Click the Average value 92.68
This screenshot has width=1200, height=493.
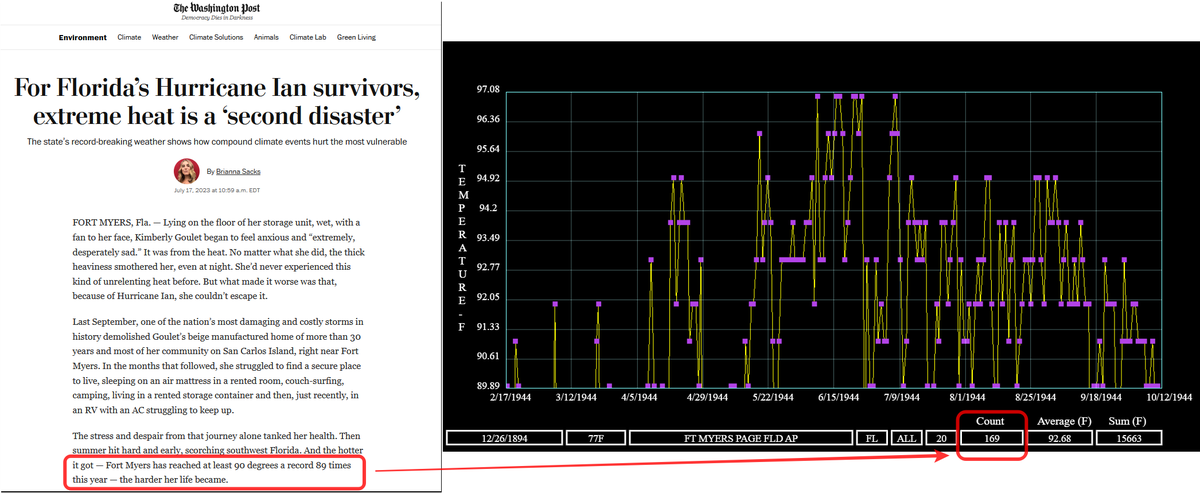click(x=1058, y=438)
